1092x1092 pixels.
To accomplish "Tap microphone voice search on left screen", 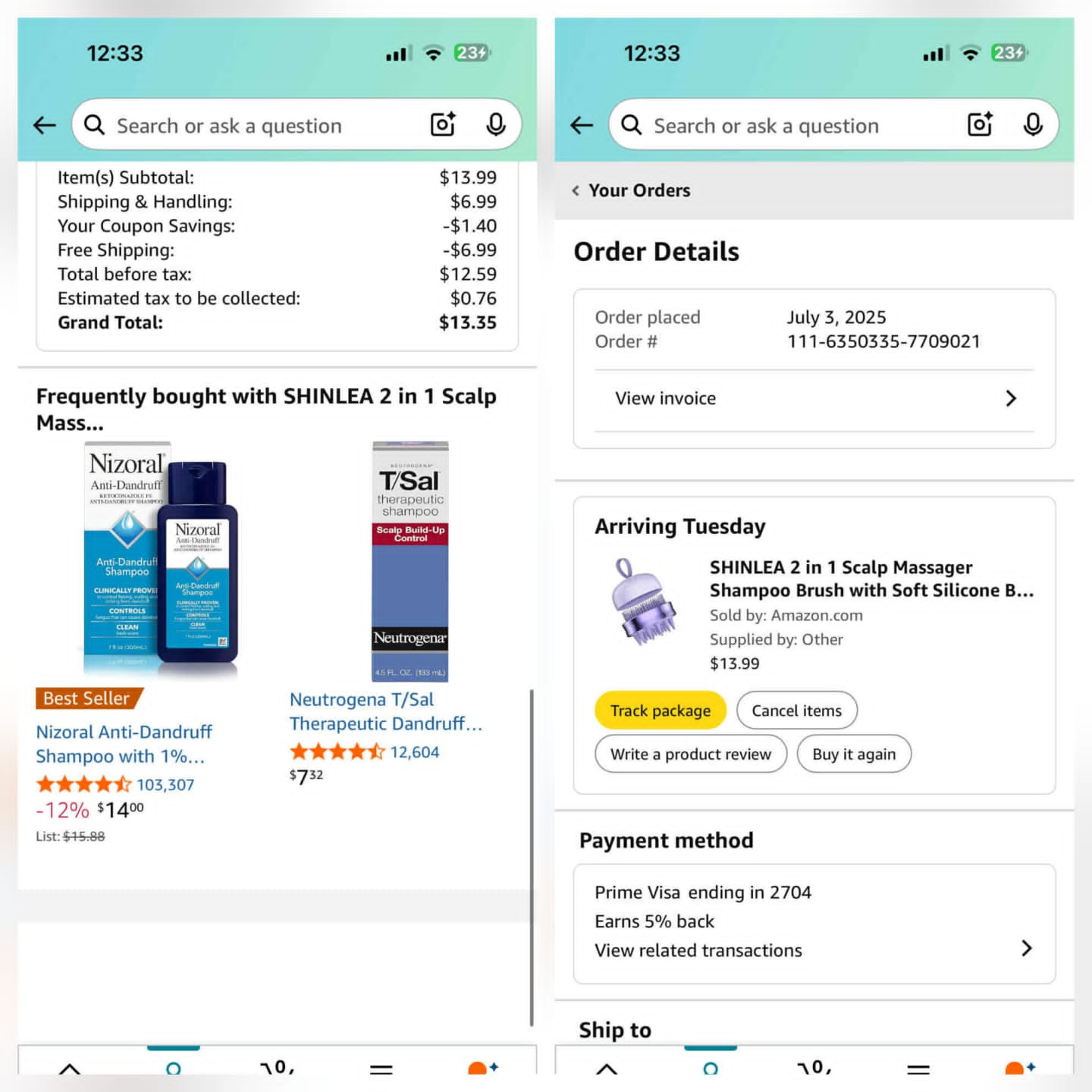I will click(x=496, y=124).
